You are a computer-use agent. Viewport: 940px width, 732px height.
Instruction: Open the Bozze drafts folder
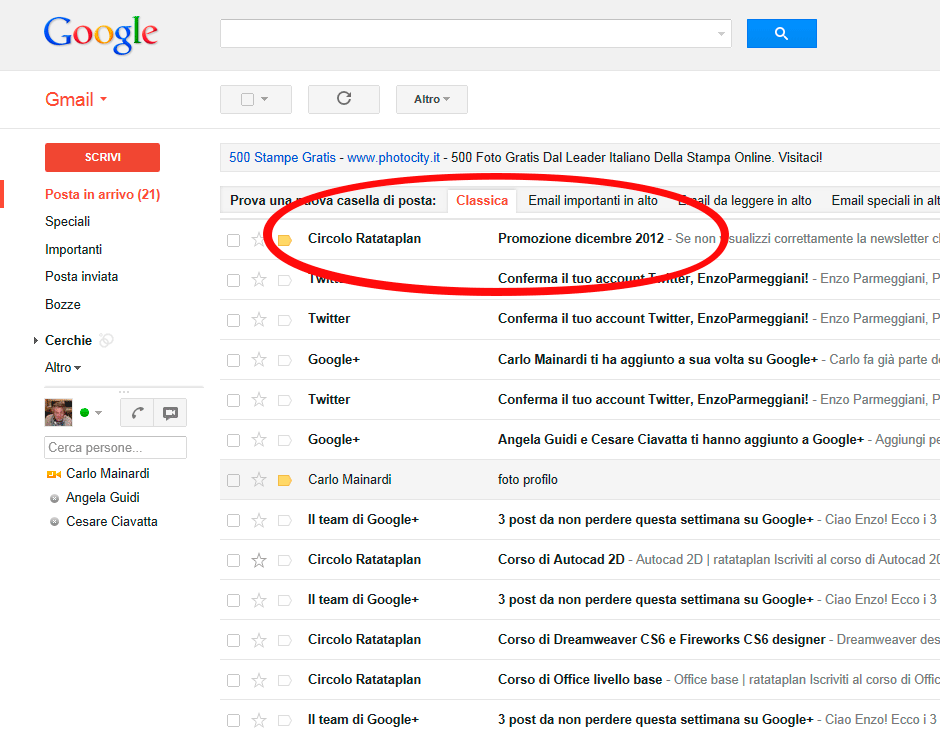click(62, 305)
